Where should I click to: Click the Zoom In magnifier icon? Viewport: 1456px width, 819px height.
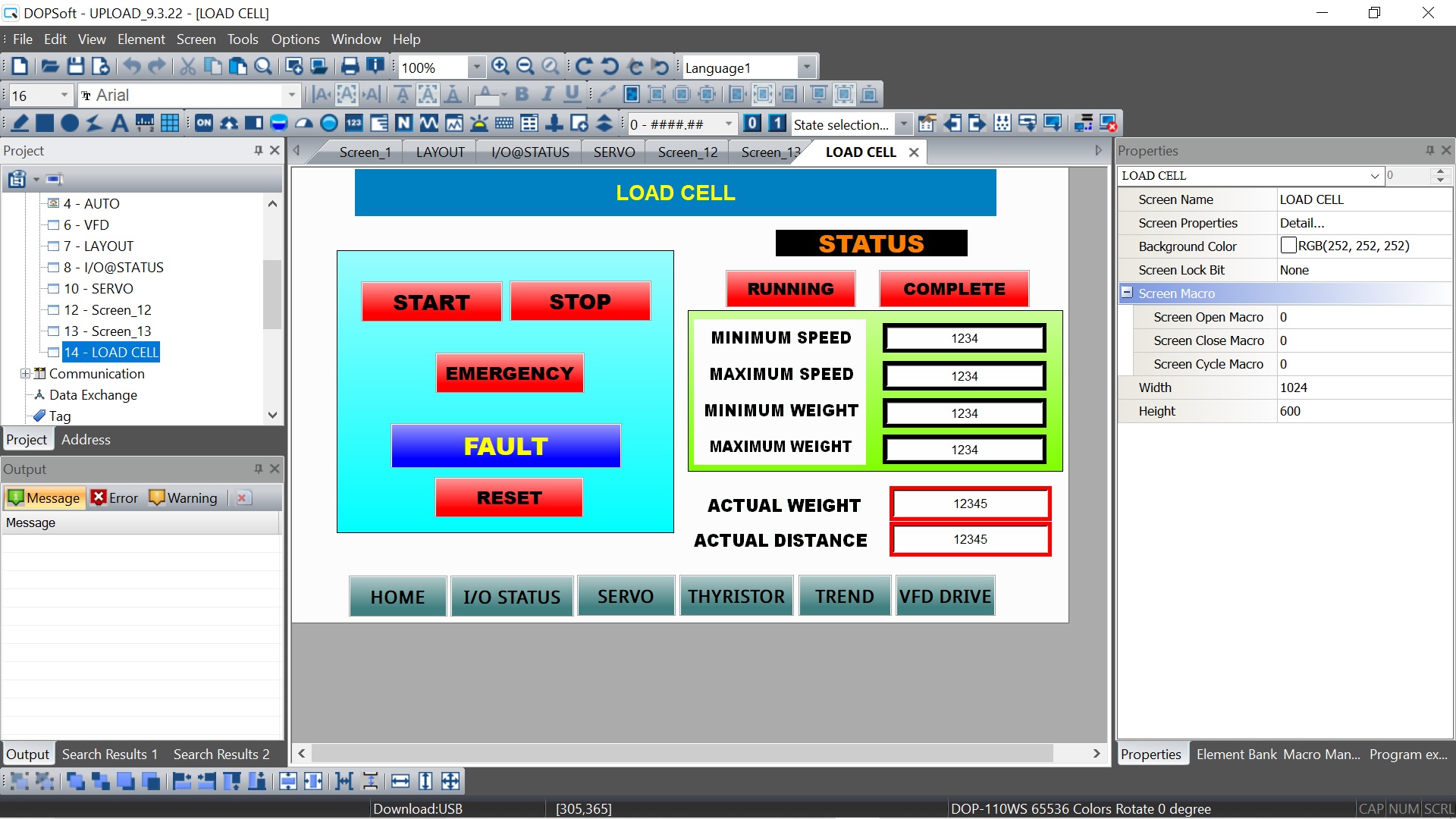pos(500,67)
